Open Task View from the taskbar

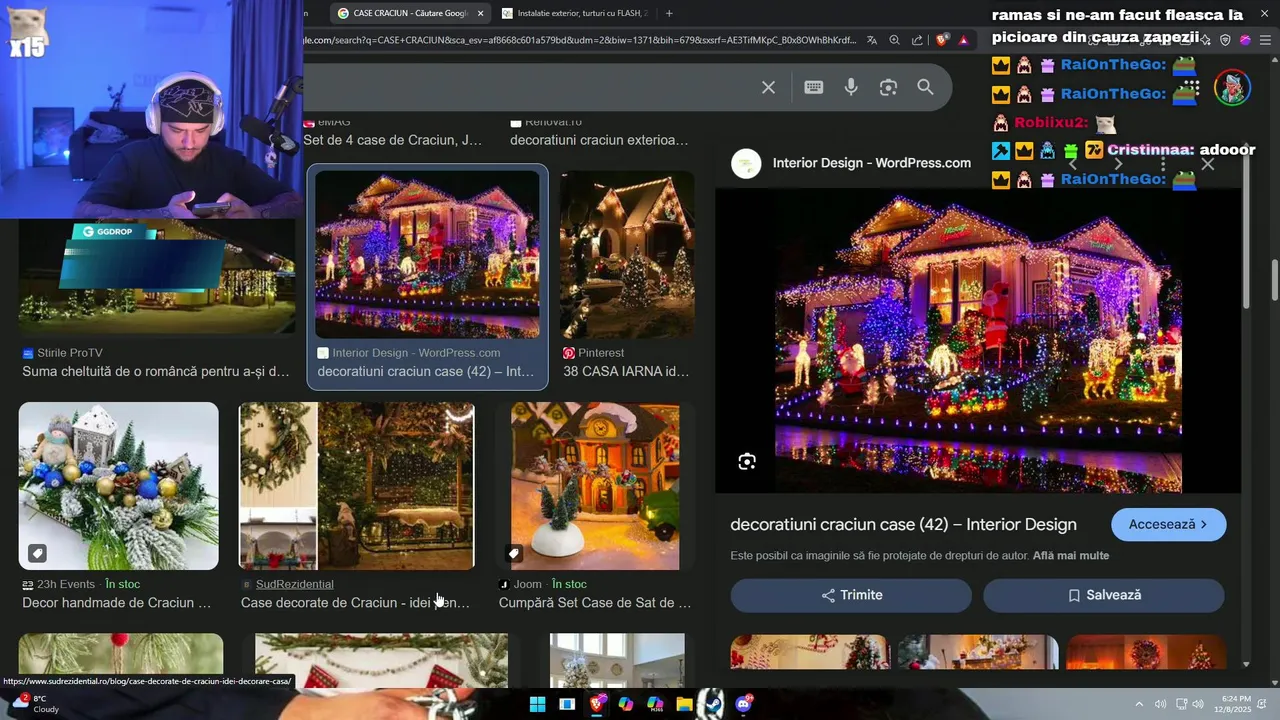(567, 704)
